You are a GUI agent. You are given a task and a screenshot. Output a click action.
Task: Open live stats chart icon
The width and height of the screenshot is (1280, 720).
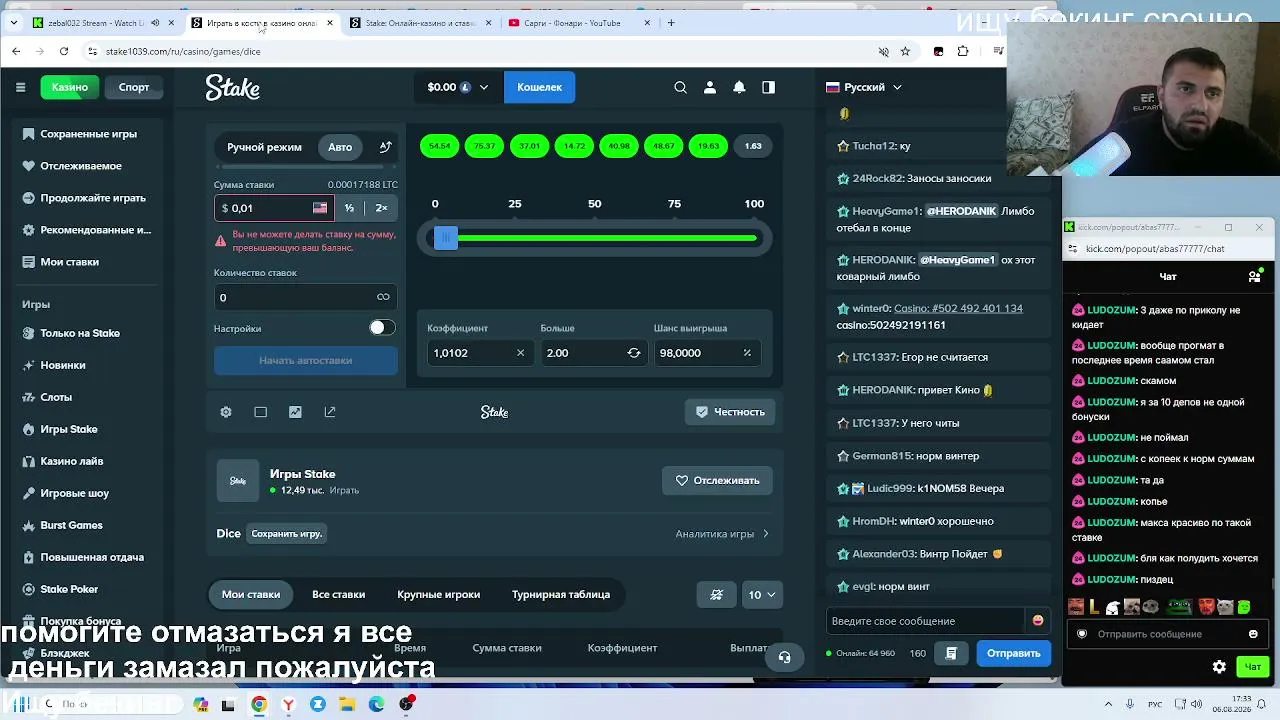tap(295, 412)
